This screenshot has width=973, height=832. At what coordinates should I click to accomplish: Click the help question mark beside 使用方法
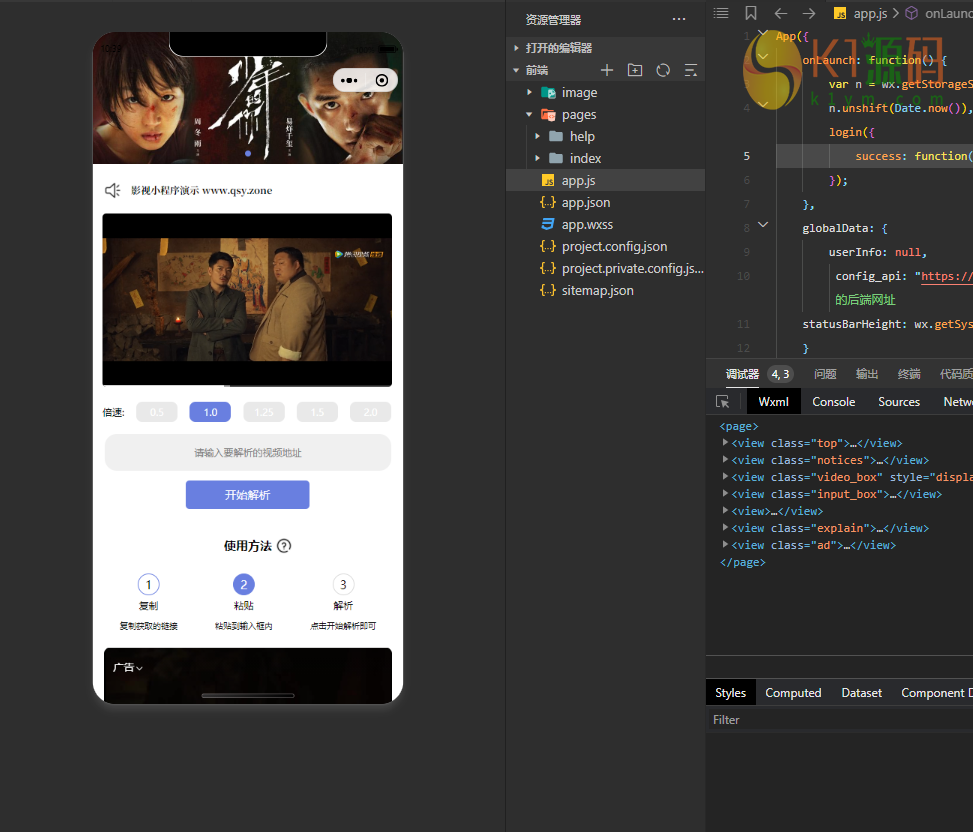(284, 546)
